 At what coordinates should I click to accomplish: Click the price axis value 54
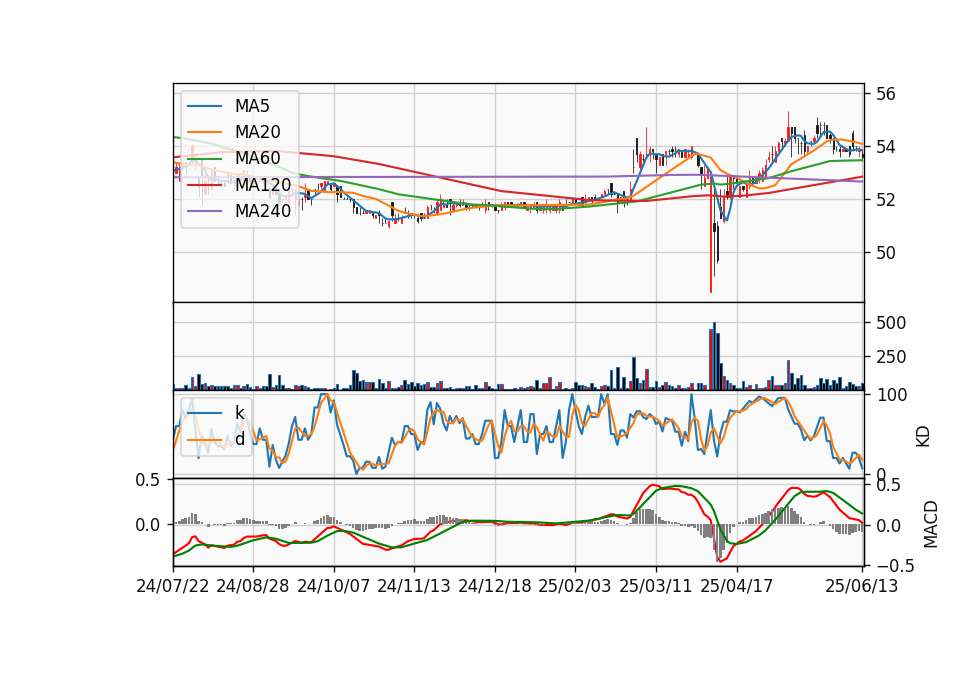[x=885, y=147]
